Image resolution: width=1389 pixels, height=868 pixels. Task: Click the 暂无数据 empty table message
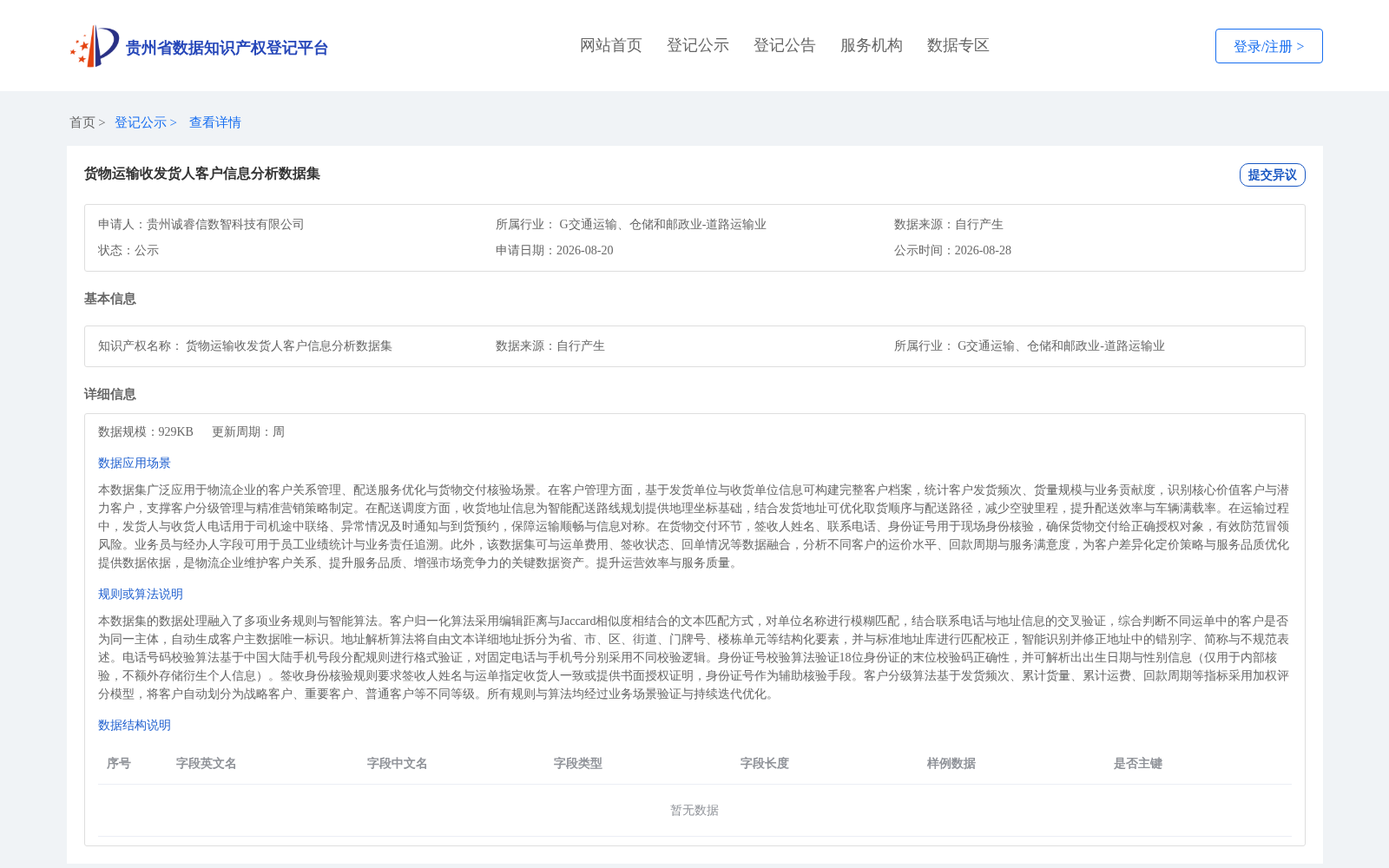694,810
